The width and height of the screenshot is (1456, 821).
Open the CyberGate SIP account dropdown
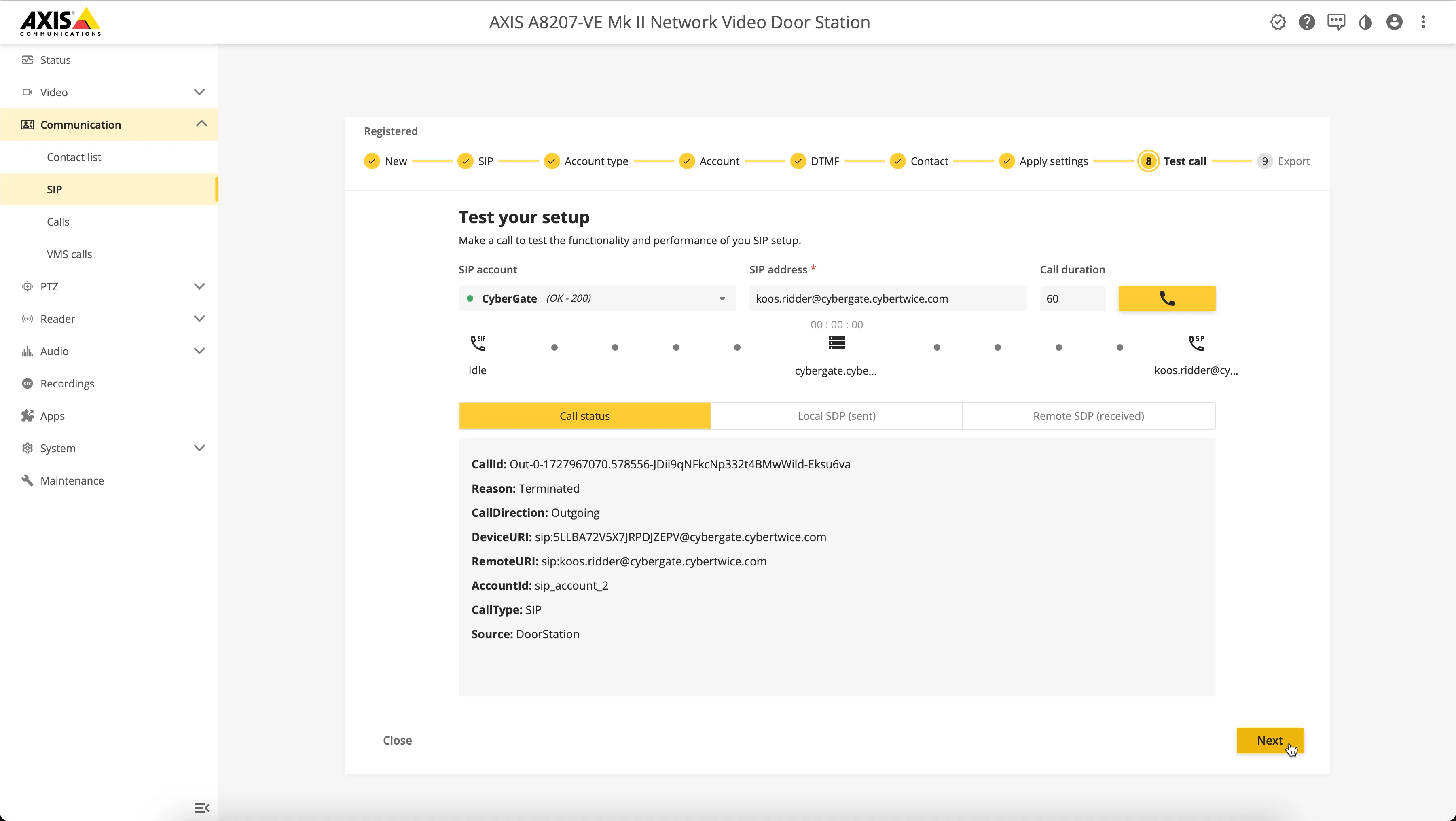[x=597, y=298]
